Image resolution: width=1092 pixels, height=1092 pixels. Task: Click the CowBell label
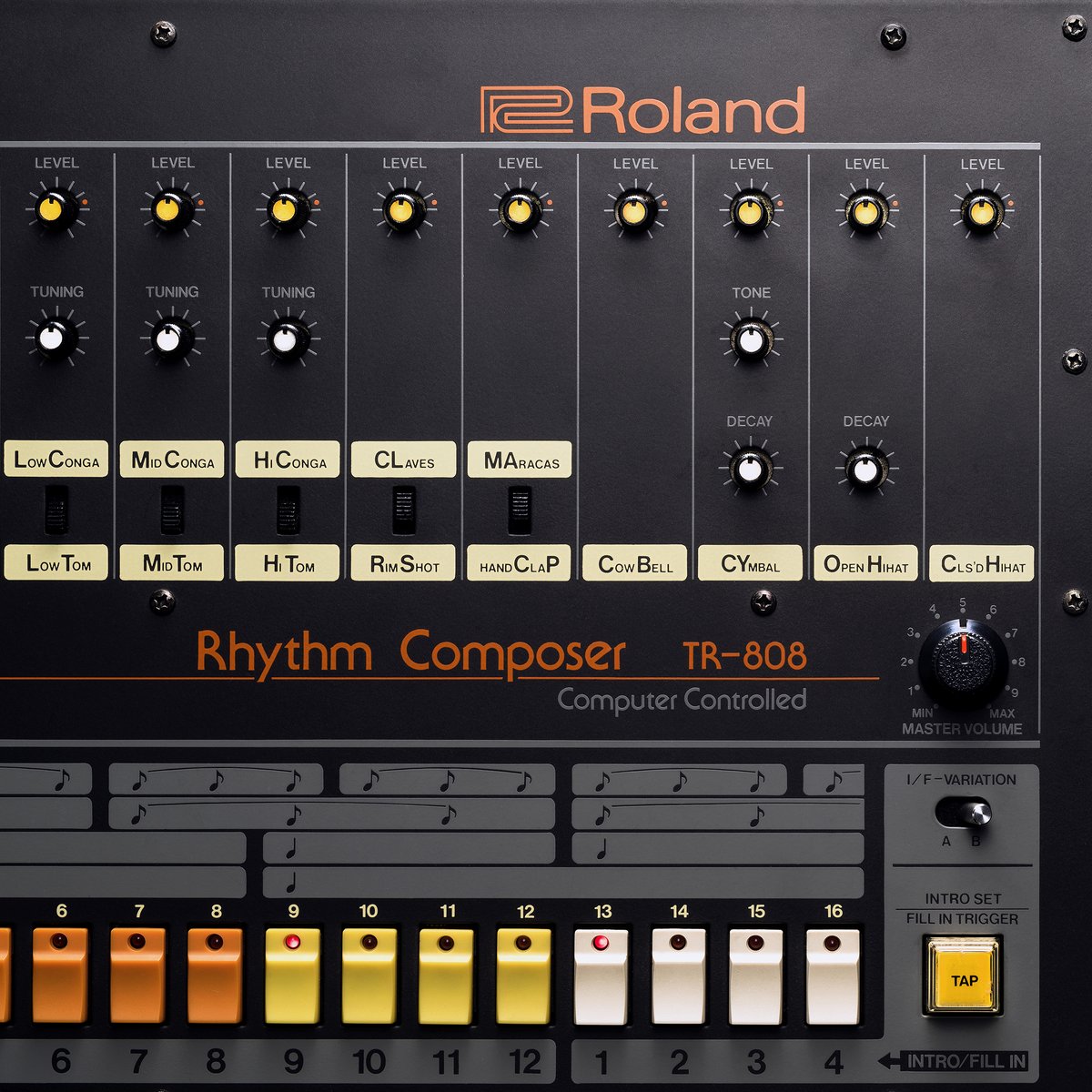tap(635, 563)
